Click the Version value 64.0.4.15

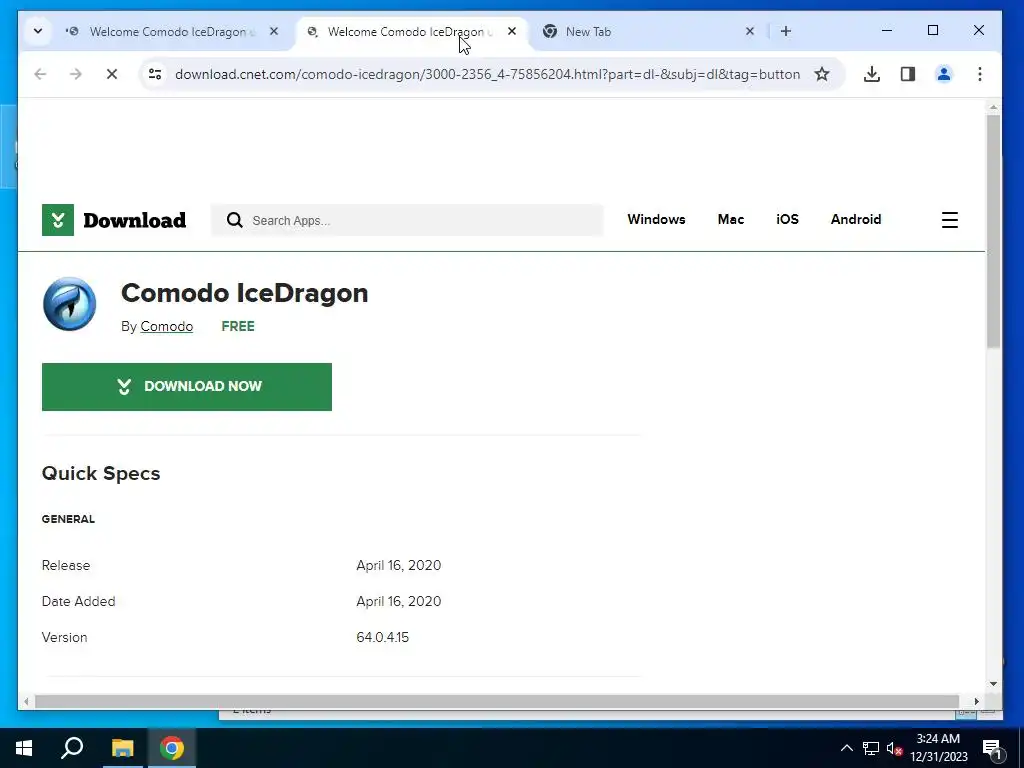pos(383,637)
